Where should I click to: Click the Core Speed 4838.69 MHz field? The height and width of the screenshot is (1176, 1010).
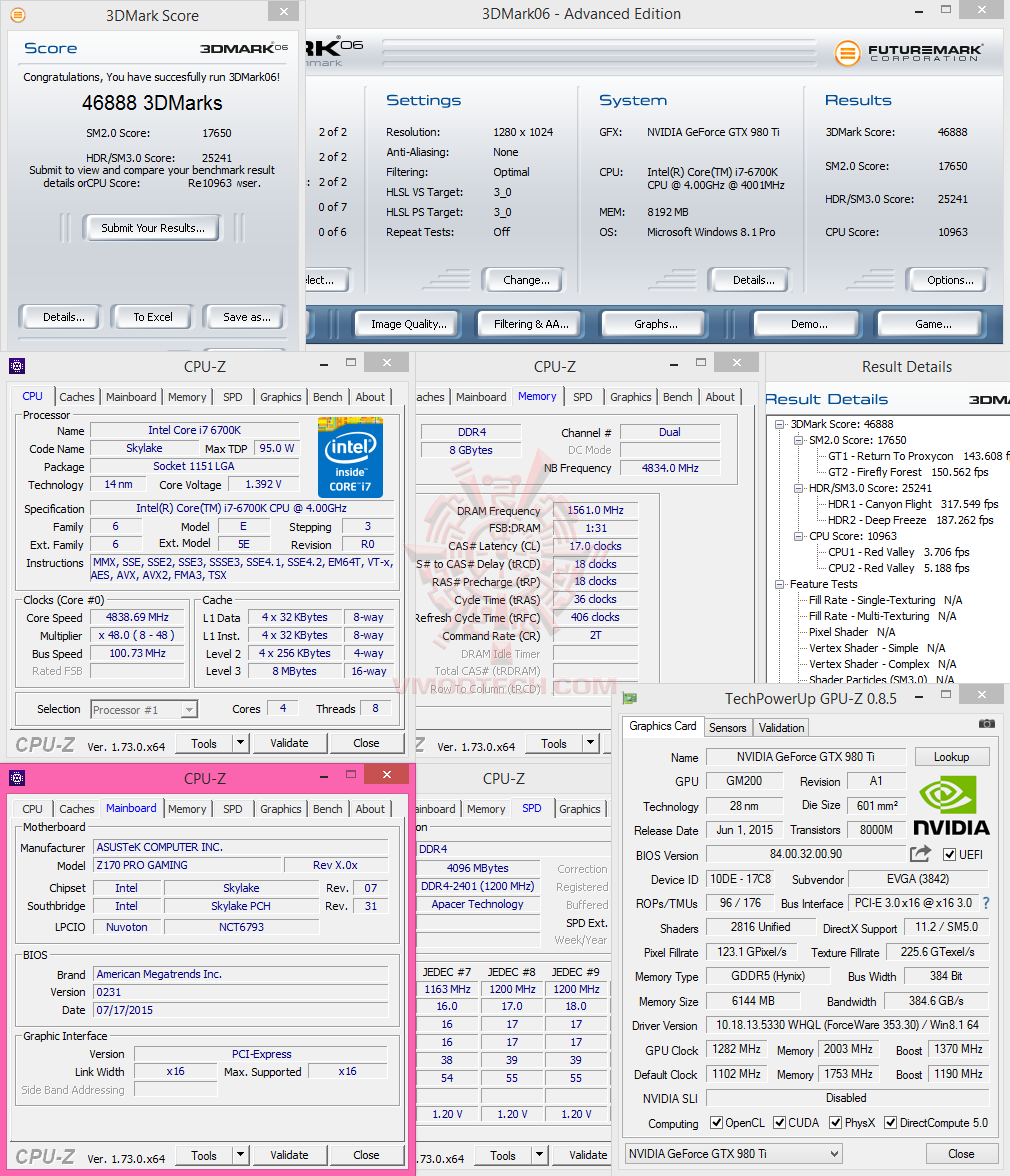(137, 617)
